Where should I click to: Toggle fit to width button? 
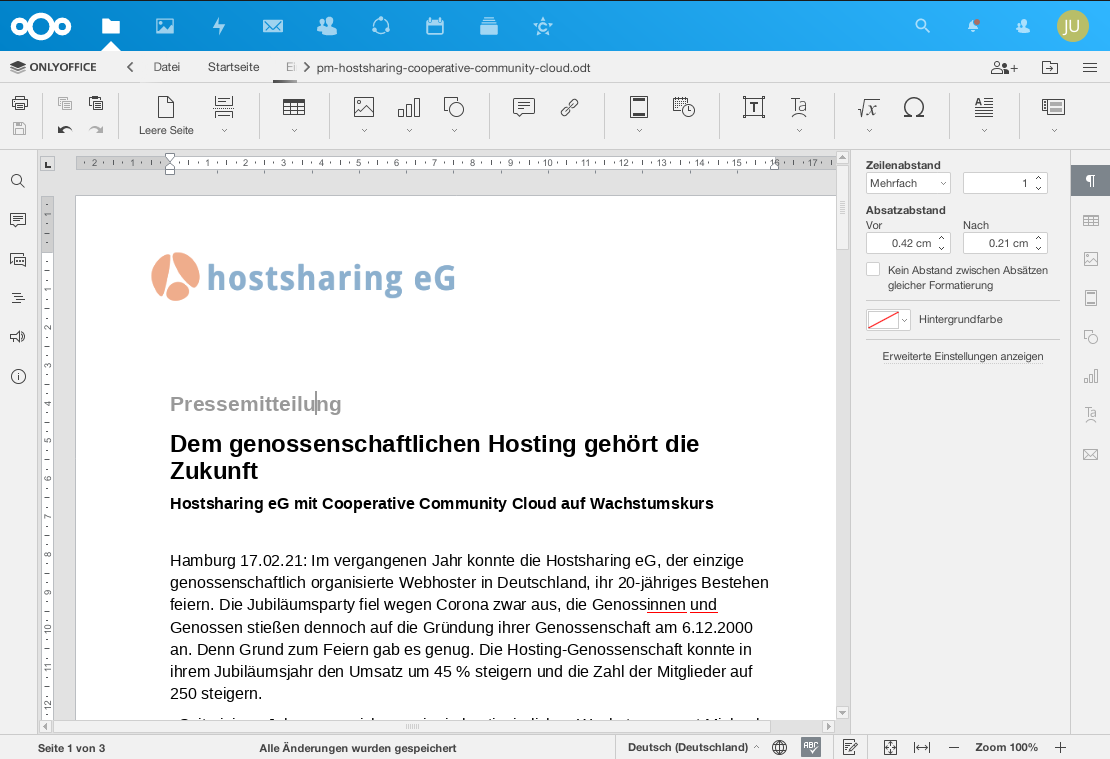coord(922,747)
